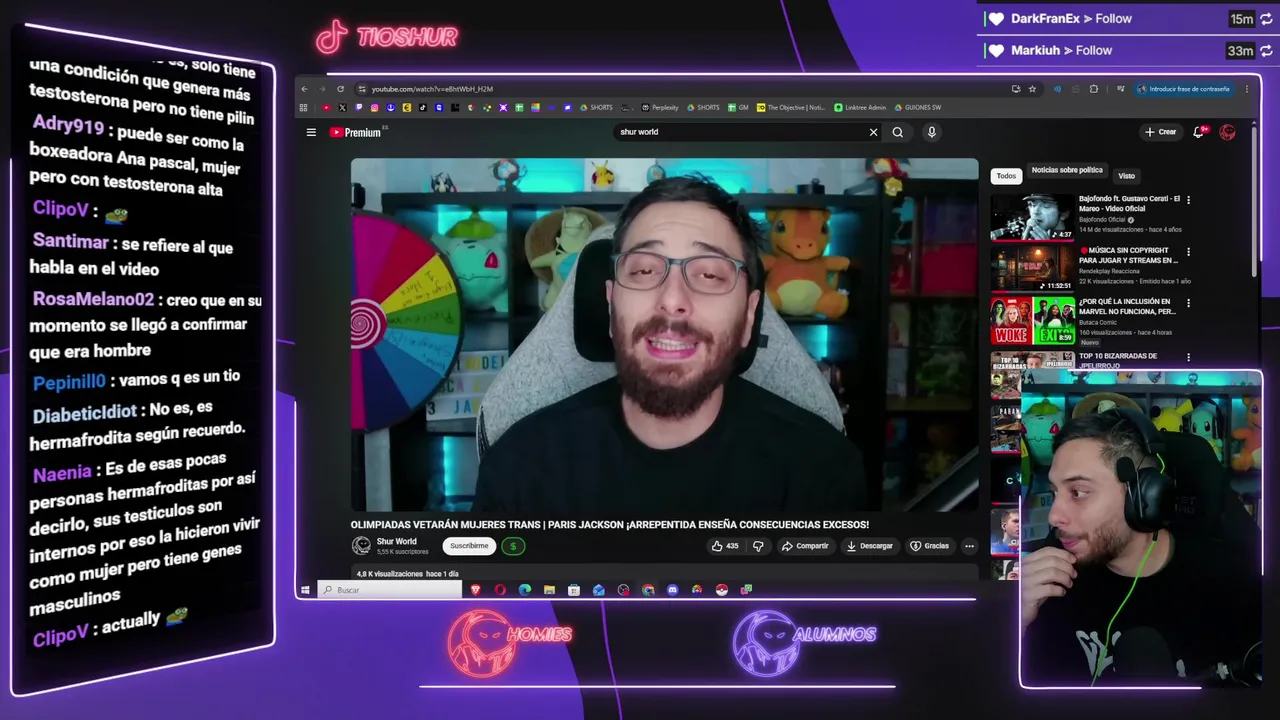Screen dimensions: 1280x720
Task: Open the YouTube account avatar menu
Action: click(x=1228, y=132)
